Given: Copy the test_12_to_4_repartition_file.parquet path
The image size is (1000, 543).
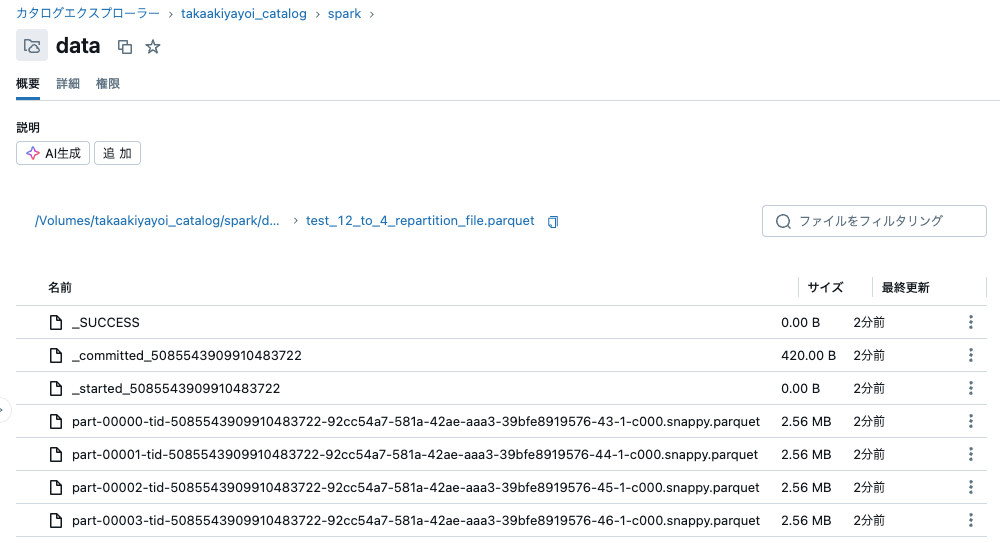Looking at the screenshot, I should 553,221.
